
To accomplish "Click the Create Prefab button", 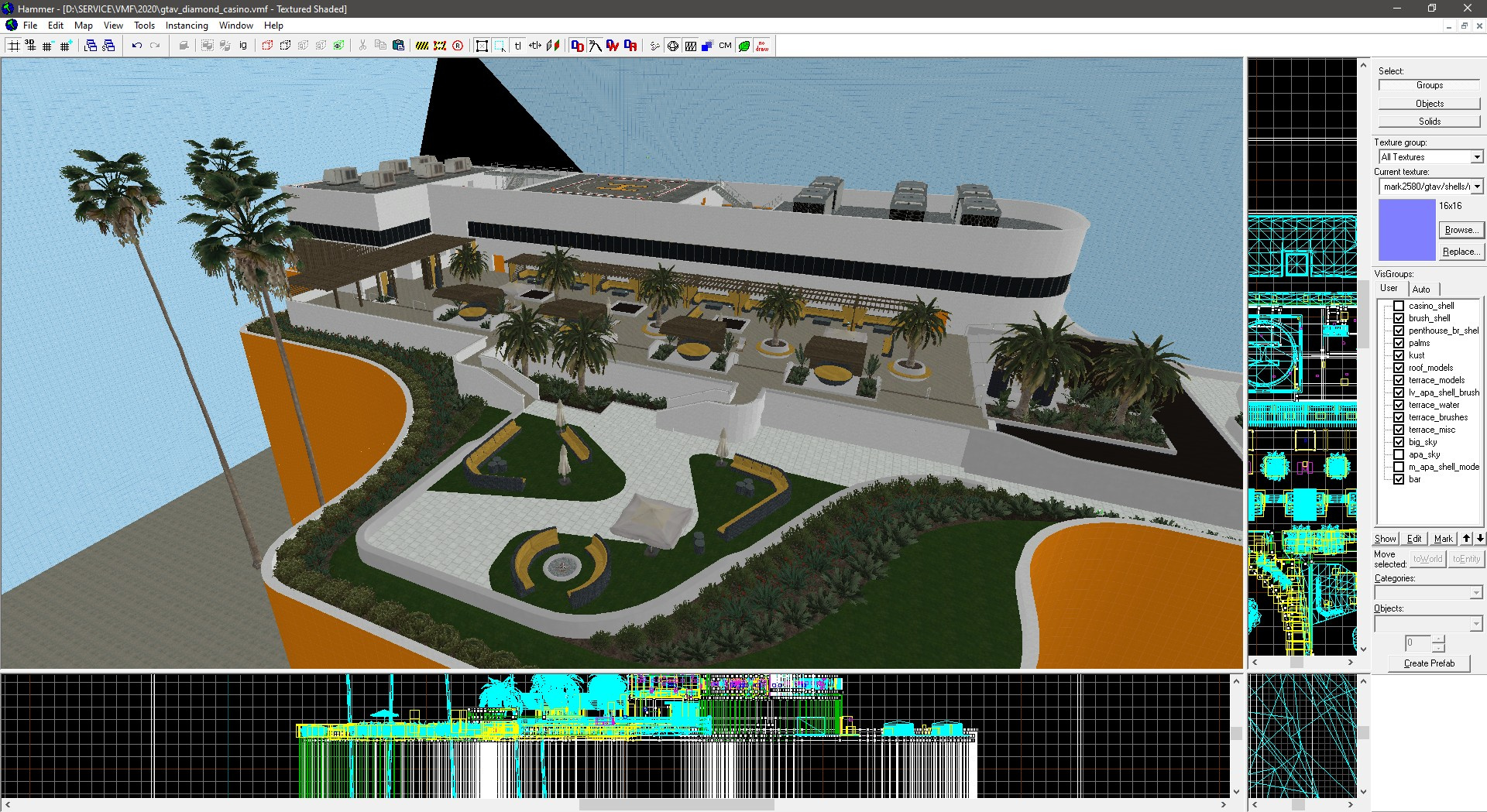I will click(x=1429, y=663).
